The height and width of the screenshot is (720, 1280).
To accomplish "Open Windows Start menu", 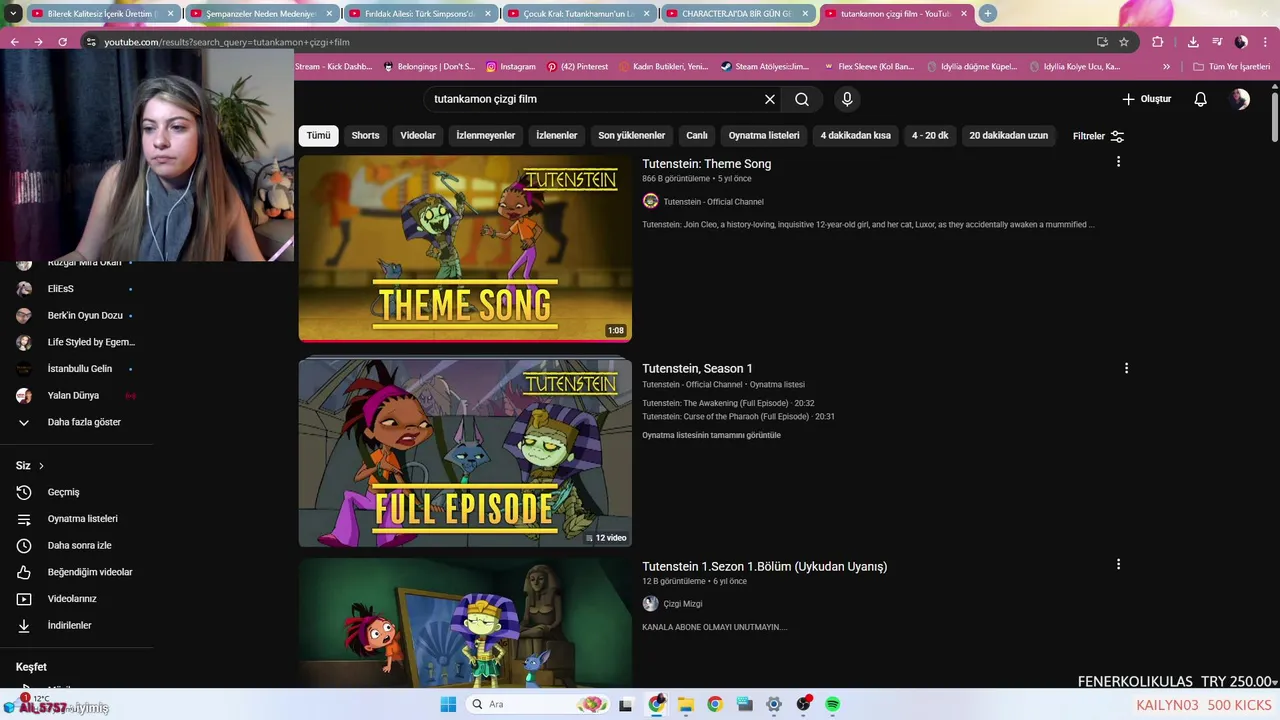I will tap(448, 704).
